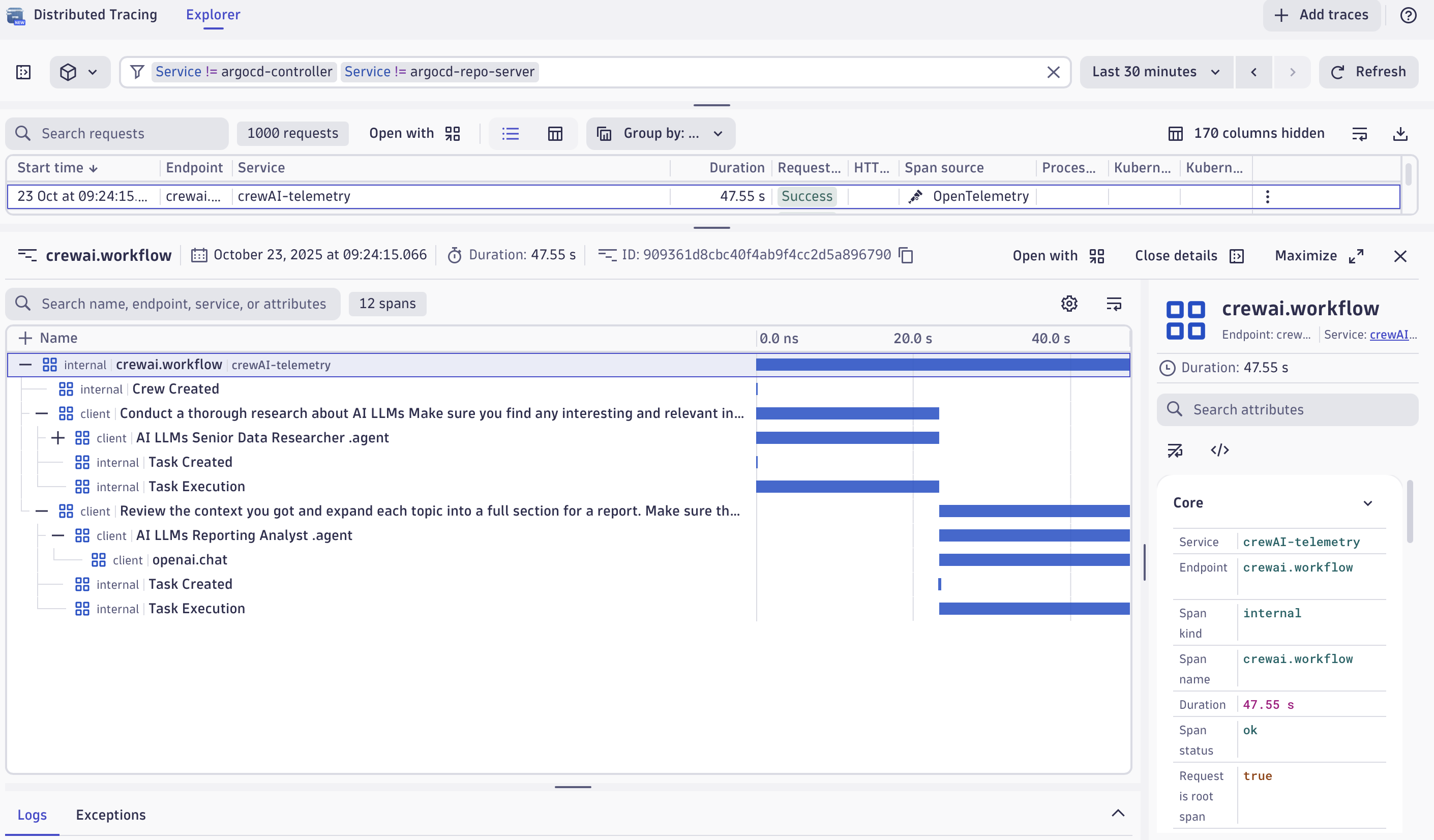
Task: Switch requests to table view
Action: click(x=555, y=134)
